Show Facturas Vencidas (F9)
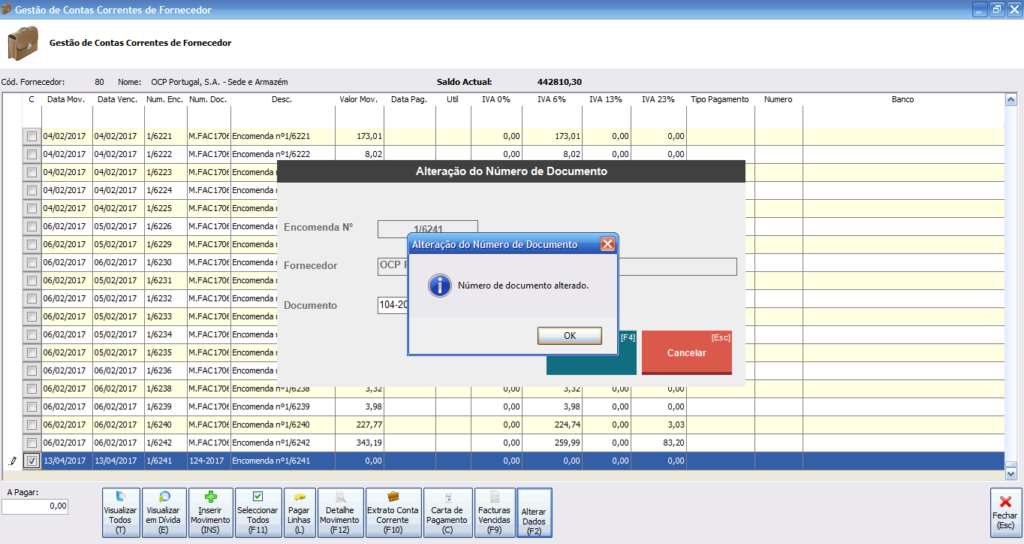Screen dimensions: 1024x544 (493, 510)
